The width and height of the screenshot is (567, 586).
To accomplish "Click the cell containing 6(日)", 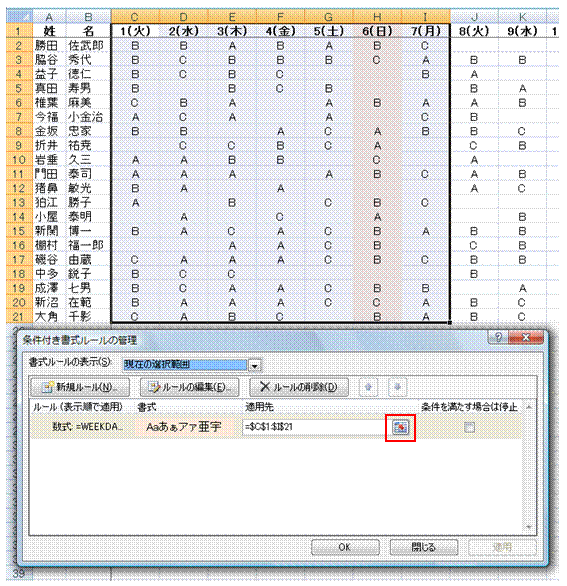I will [x=377, y=31].
